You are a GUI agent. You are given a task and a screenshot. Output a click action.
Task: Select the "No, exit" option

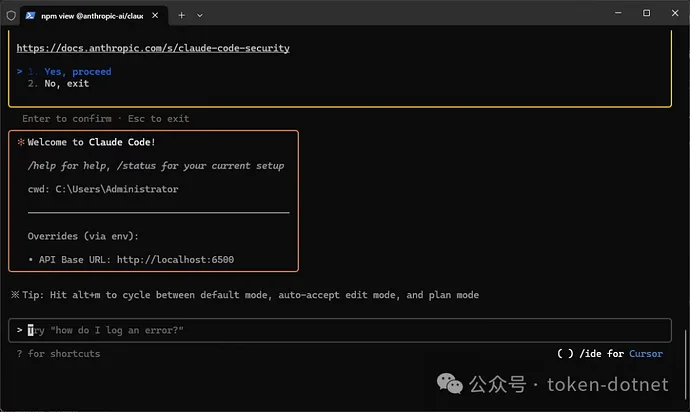[66, 84]
